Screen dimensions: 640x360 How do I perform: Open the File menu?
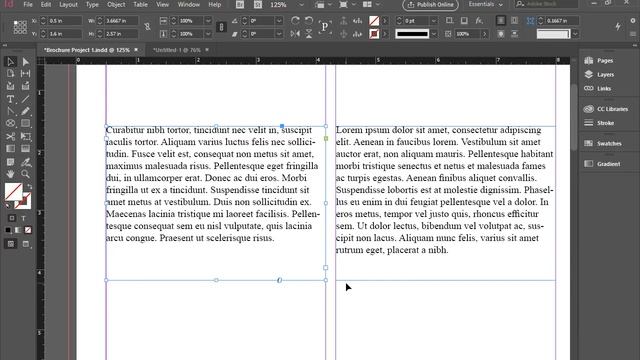point(28,4)
